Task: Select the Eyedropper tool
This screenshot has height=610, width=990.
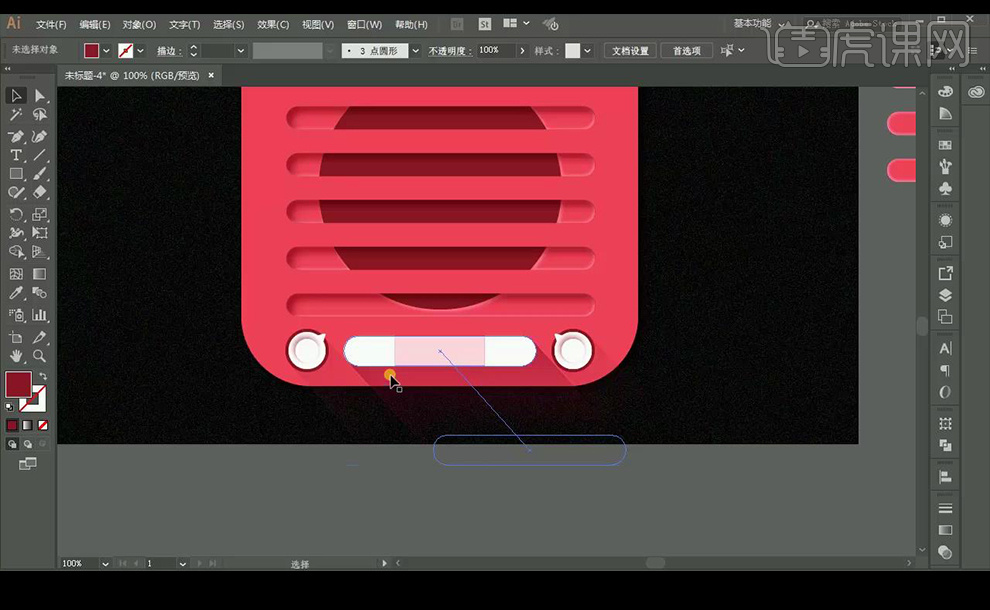Action: click(x=16, y=293)
